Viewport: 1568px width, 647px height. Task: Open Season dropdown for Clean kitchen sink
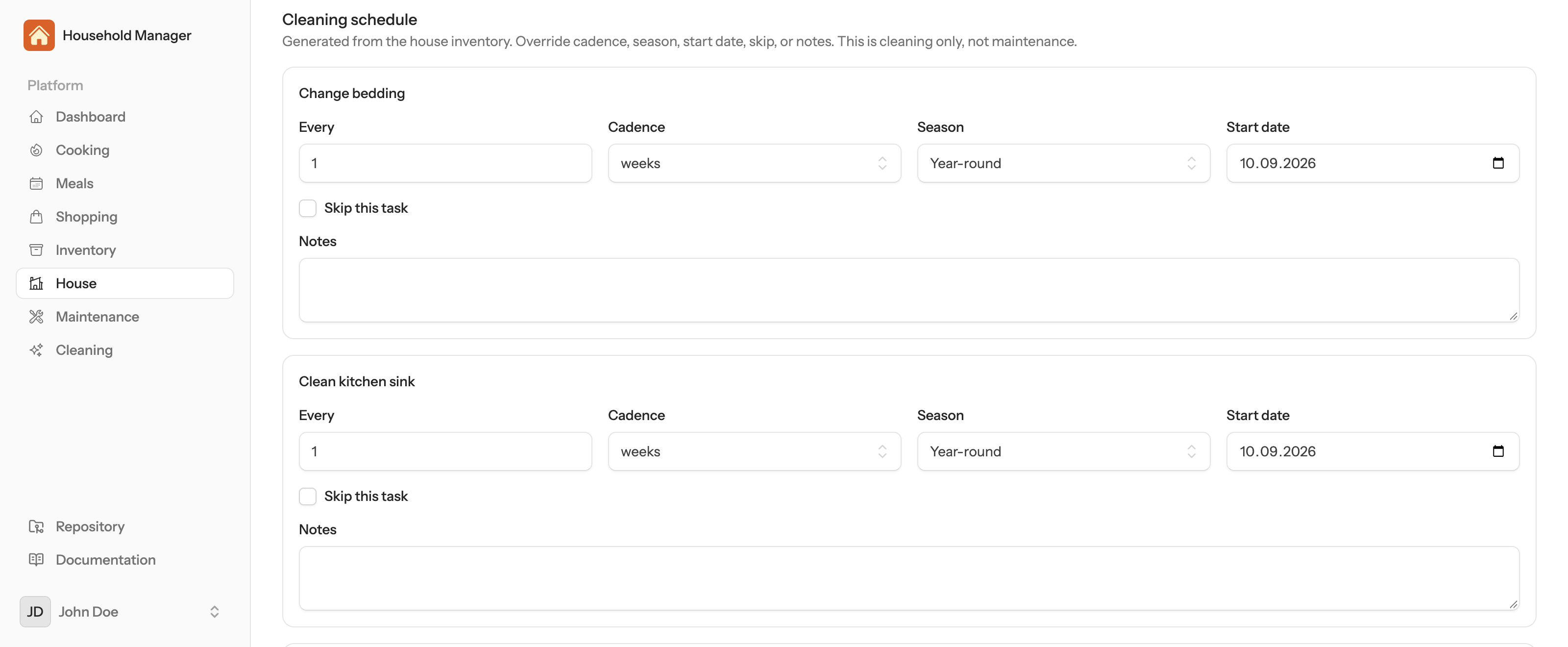[x=1063, y=451]
